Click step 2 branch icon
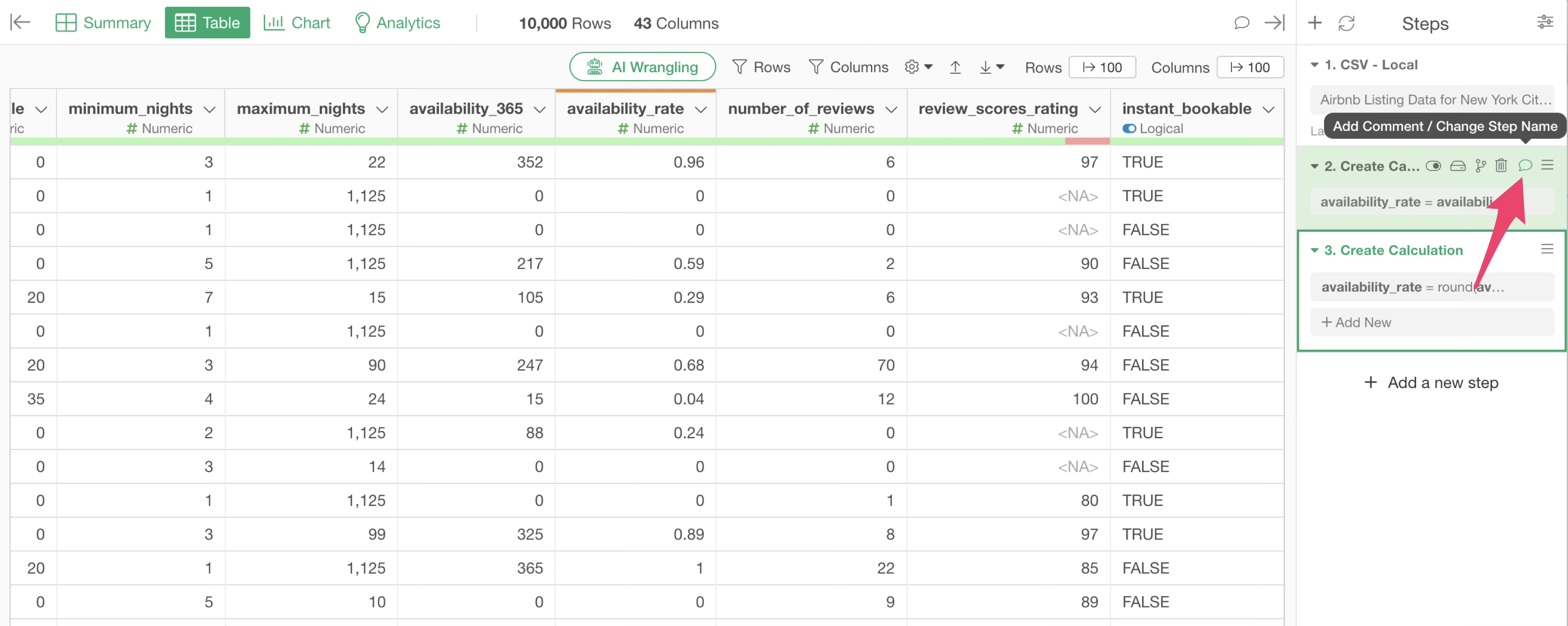The width and height of the screenshot is (1568, 626). 1480,165
